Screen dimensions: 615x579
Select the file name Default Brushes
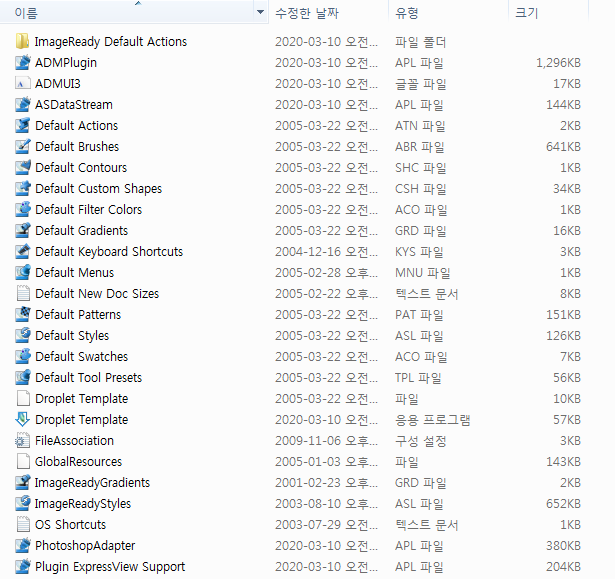point(77,147)
